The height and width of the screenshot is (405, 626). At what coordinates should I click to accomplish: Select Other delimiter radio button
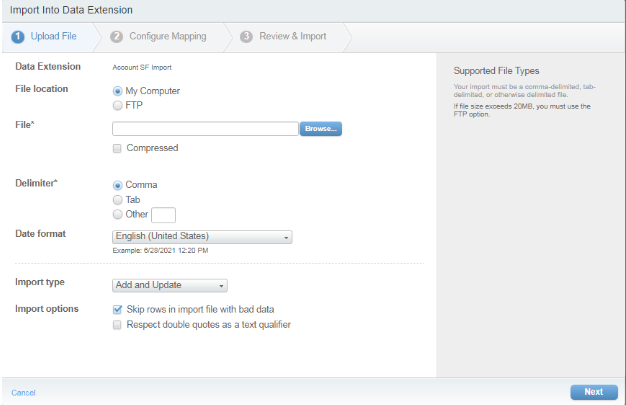click(x=118, y=214)
